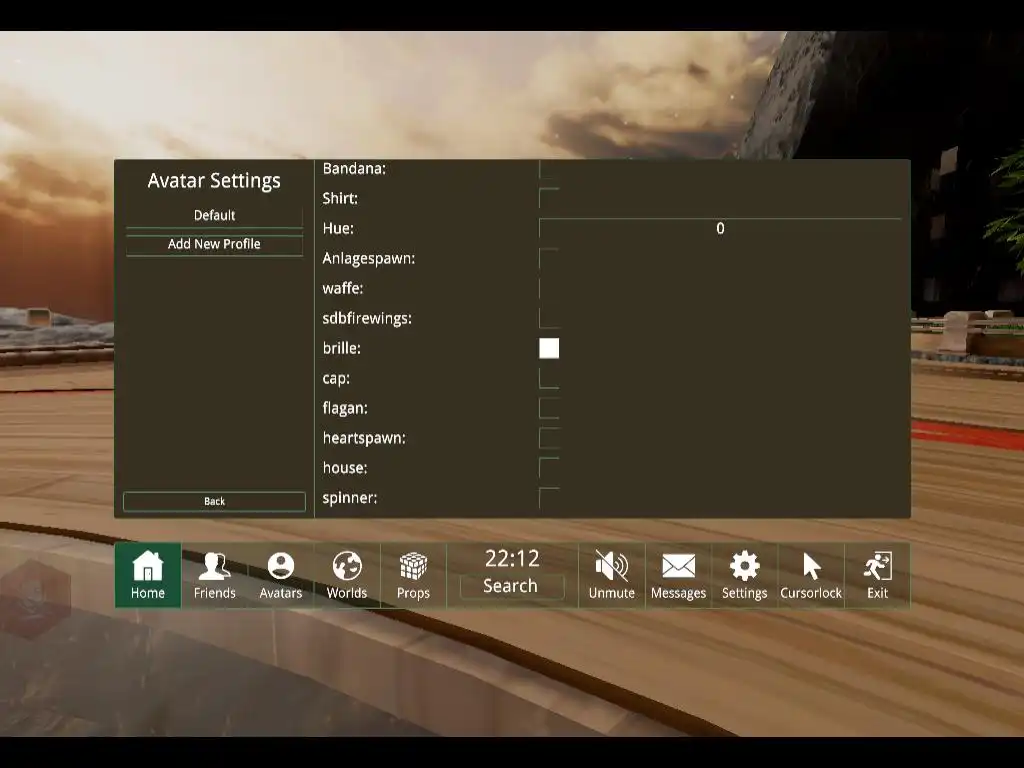This screenshot has height=768, width=1024.
Task: Click the heartspawn: label
Action: coord(364,438)
